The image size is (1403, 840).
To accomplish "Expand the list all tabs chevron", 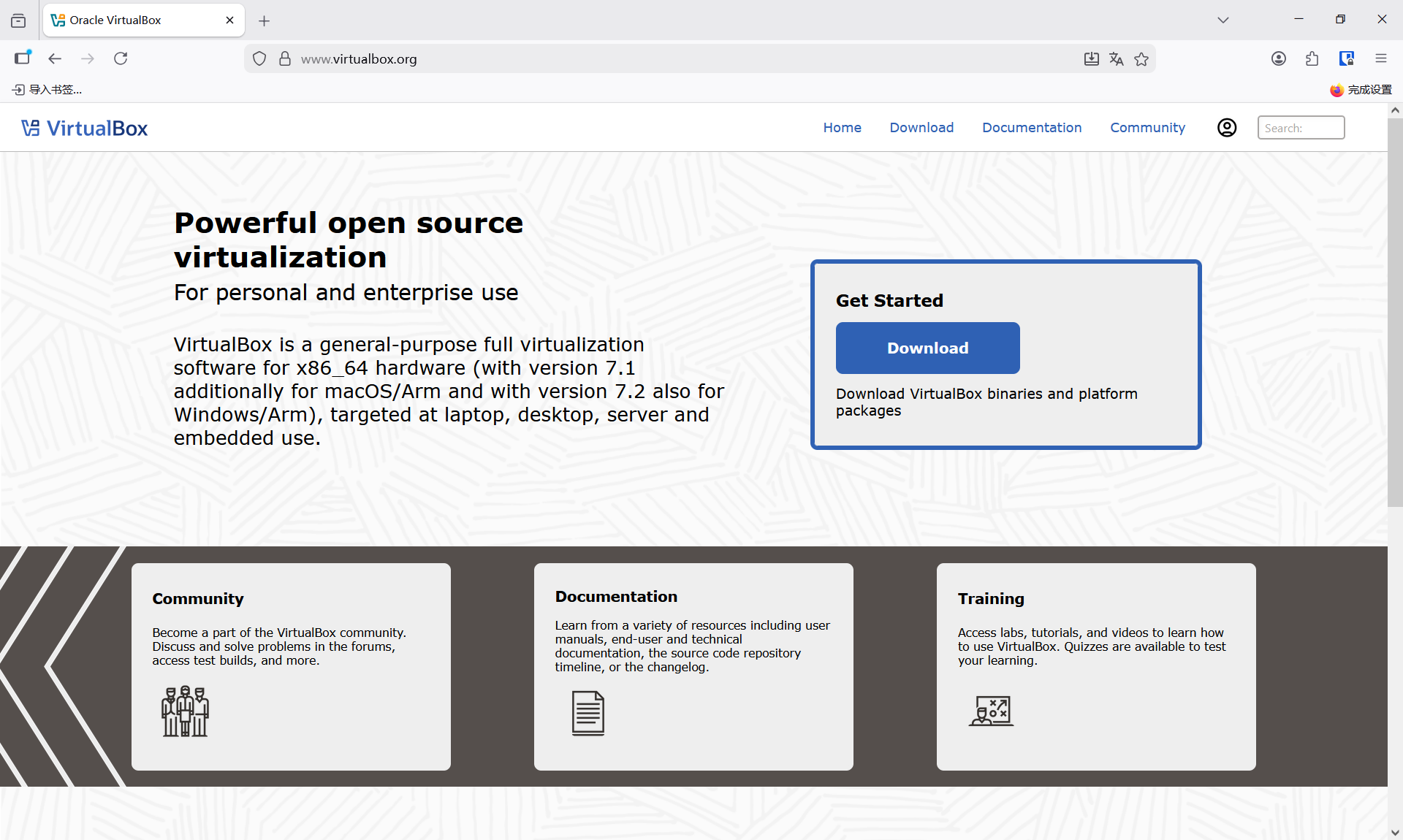I will pos(1223,20).
